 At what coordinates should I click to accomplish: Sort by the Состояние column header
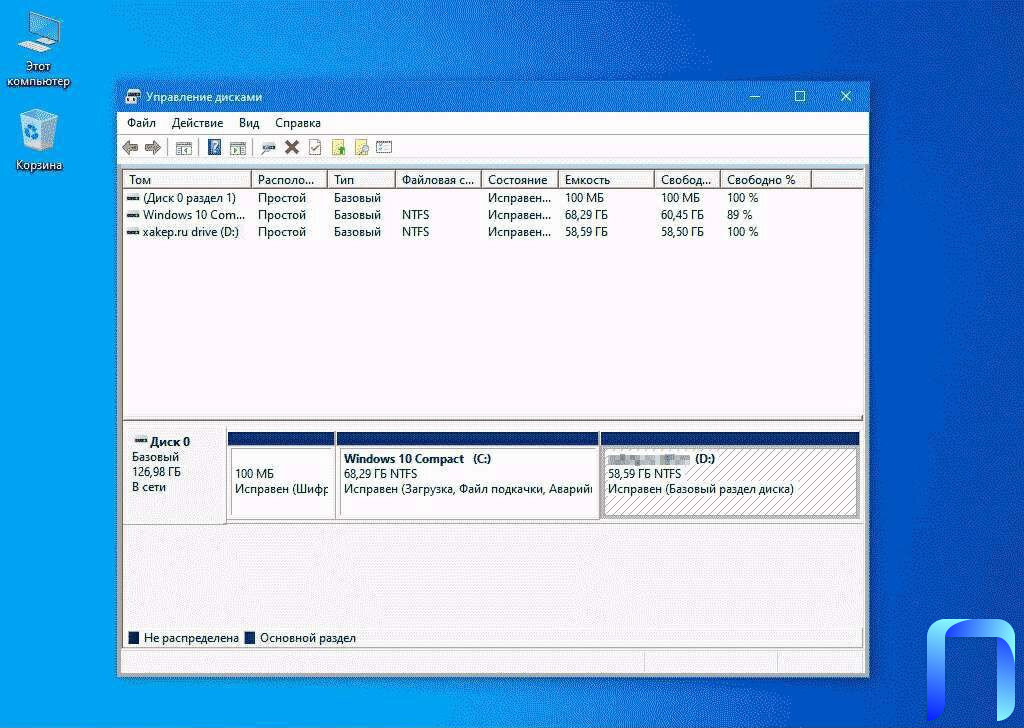point(520,180)
